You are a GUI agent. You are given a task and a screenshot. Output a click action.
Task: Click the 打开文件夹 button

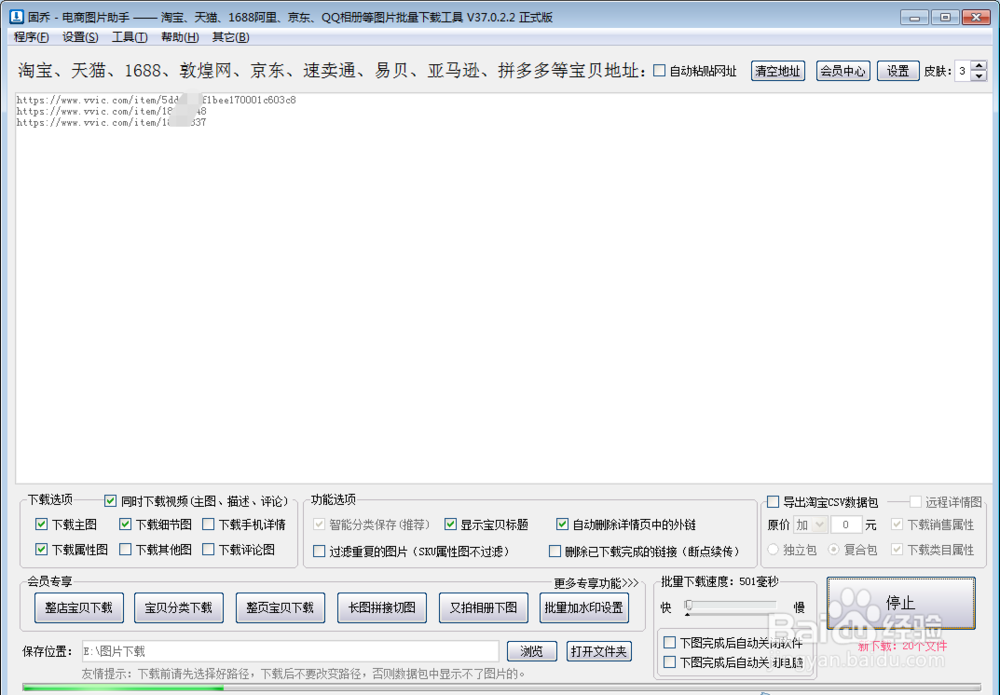599,651
